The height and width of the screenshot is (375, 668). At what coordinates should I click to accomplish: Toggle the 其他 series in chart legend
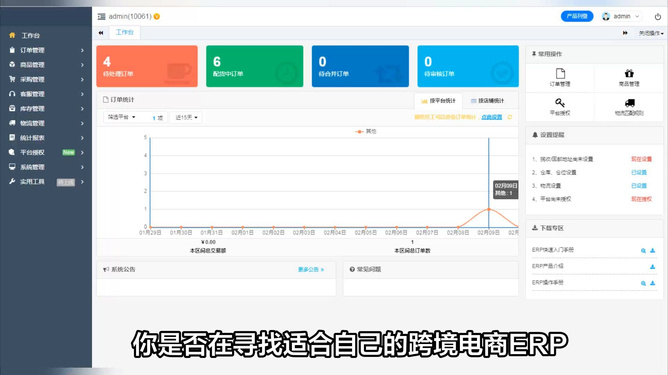pos(366,131)
